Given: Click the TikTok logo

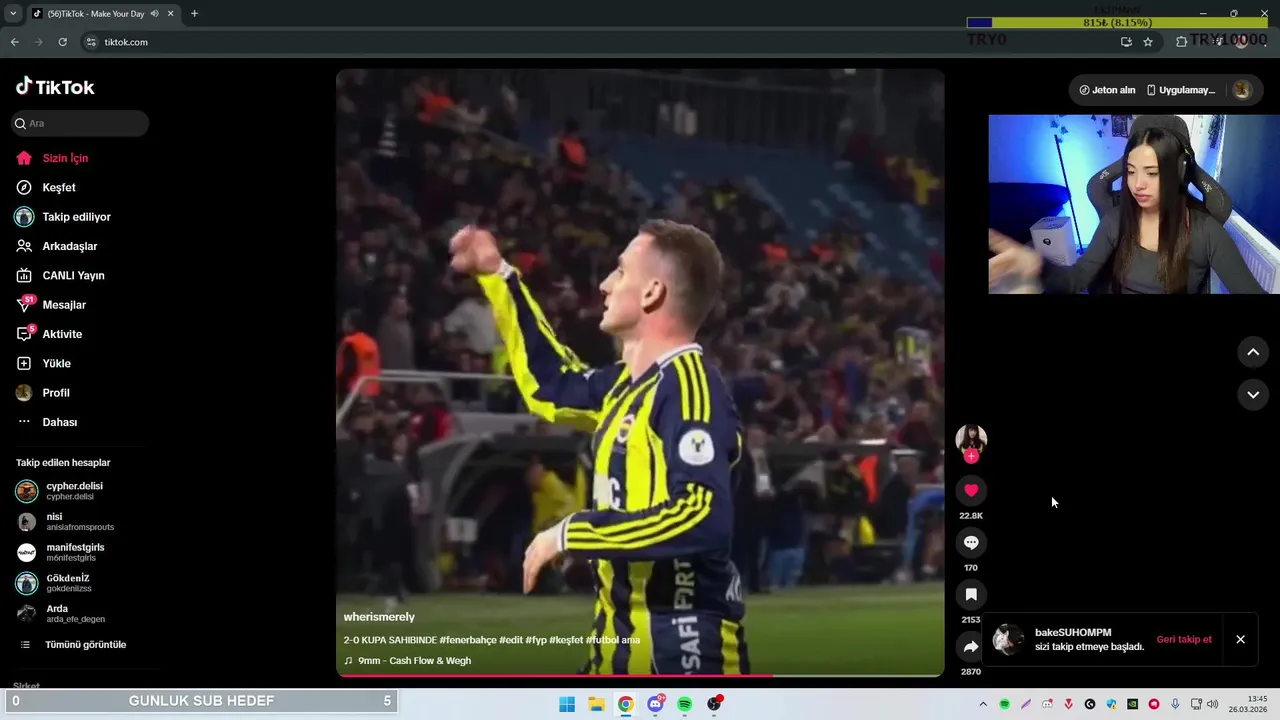Looking at the screenshot, I should [x=55, y=87].
